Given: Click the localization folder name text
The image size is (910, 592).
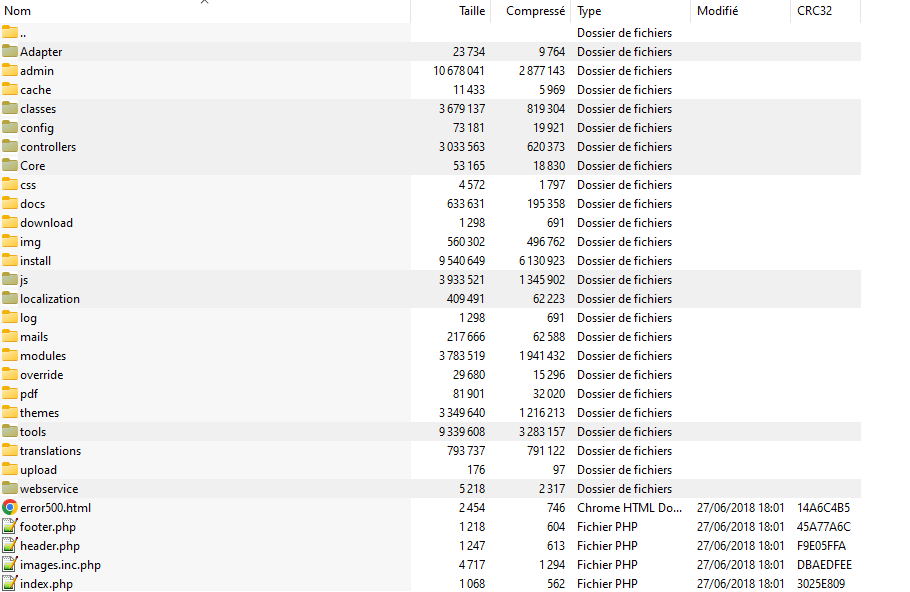Looking at the screenshot, I should tap(50, 299).
